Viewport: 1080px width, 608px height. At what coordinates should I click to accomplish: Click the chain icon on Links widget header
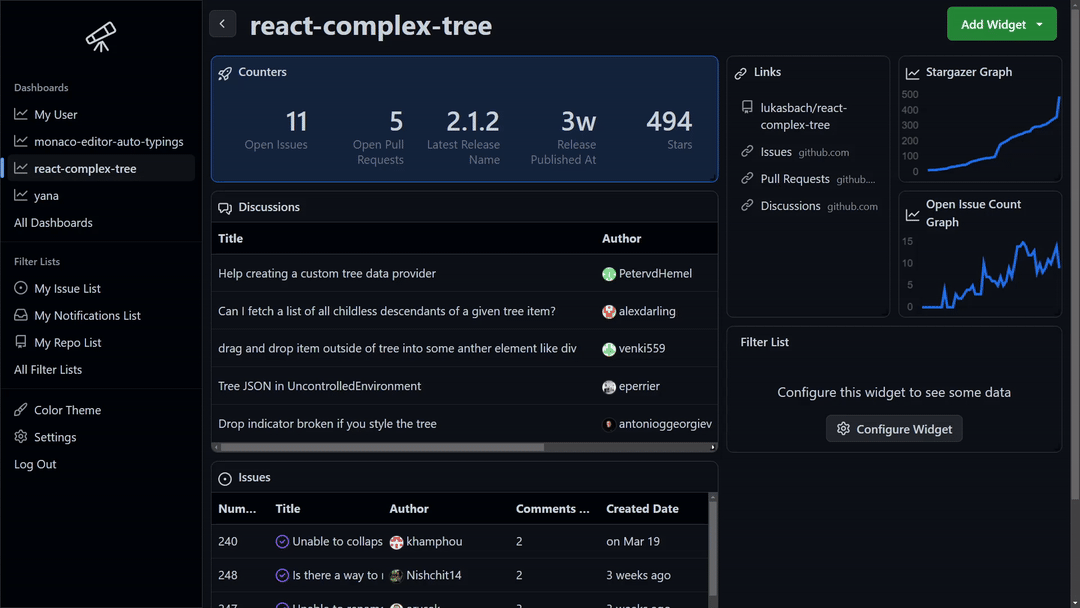tap(740, 73)
